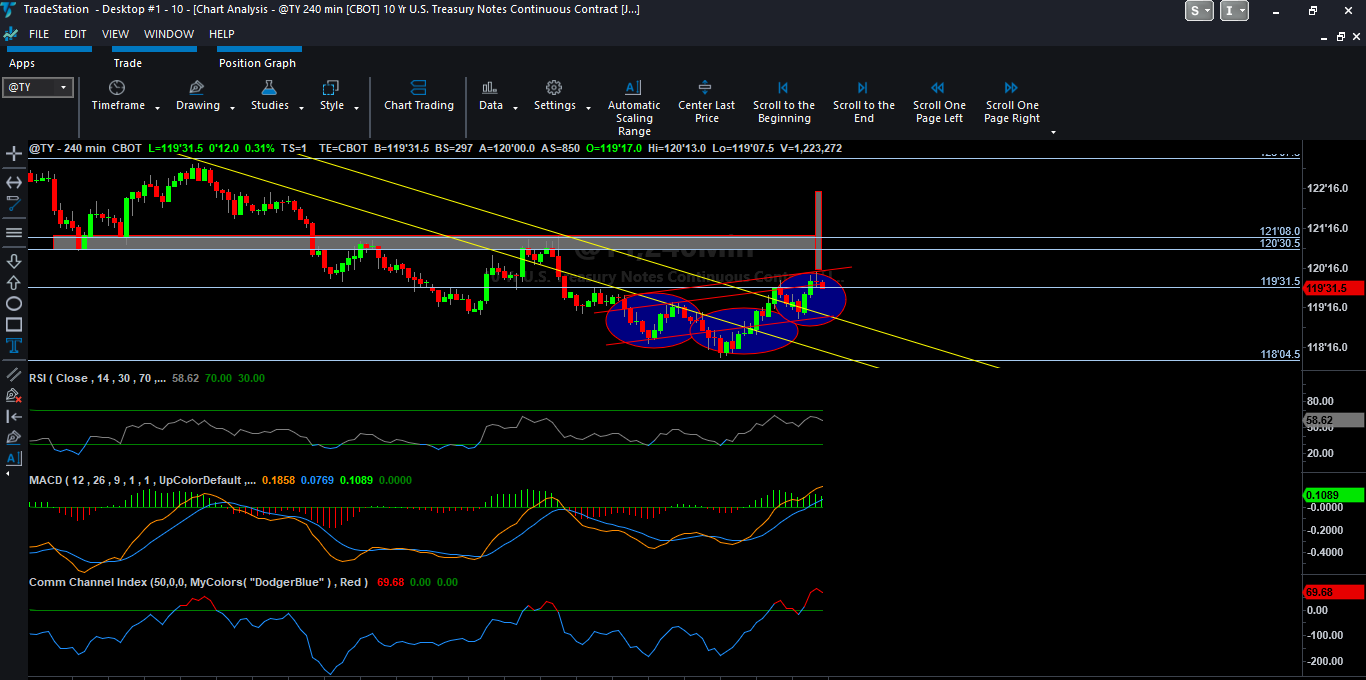Open the VIEW menu

115,34
